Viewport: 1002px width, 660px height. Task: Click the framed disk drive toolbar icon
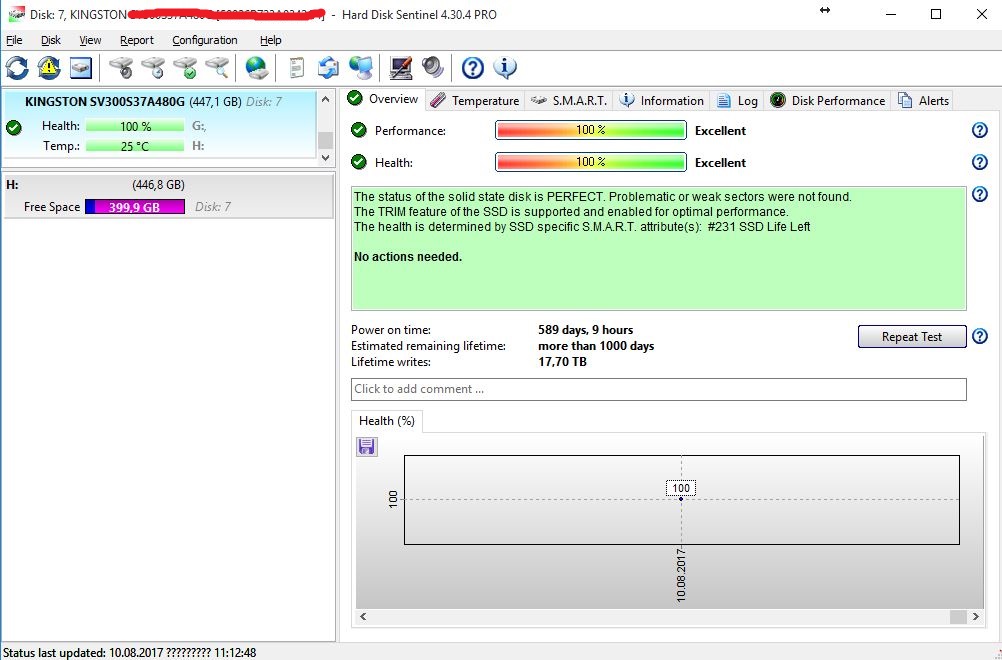click(81, 68)
